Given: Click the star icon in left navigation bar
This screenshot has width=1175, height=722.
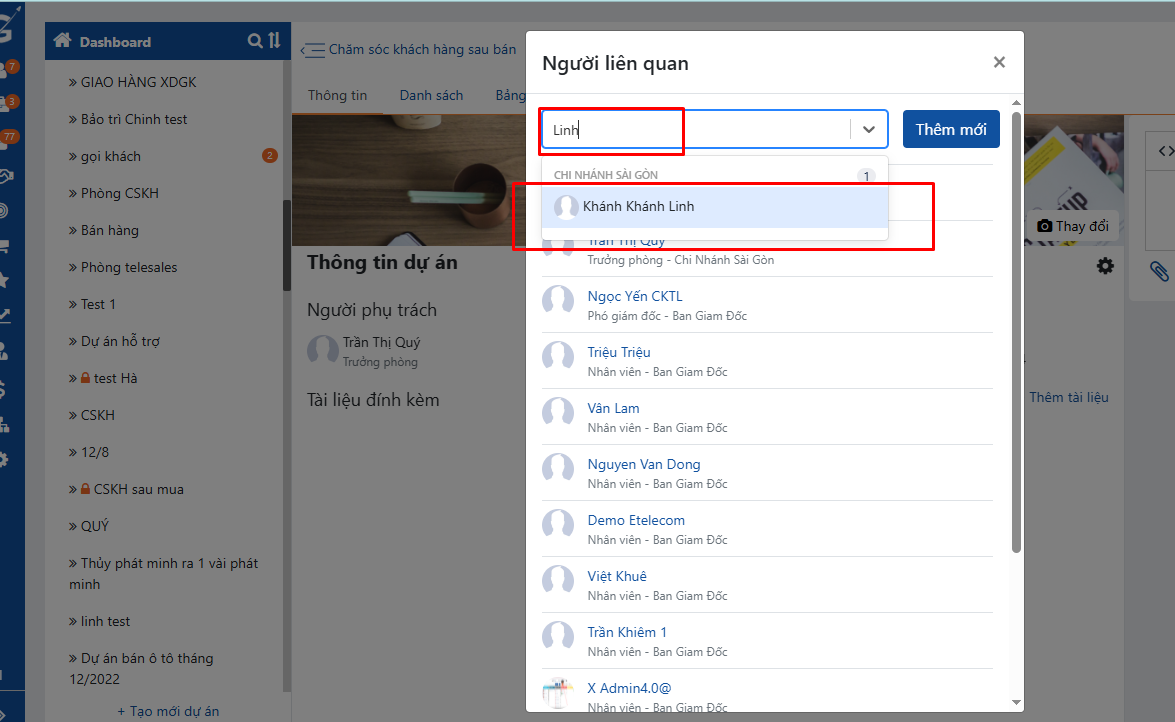Looking at the screenshot, I should pos(5,280).
